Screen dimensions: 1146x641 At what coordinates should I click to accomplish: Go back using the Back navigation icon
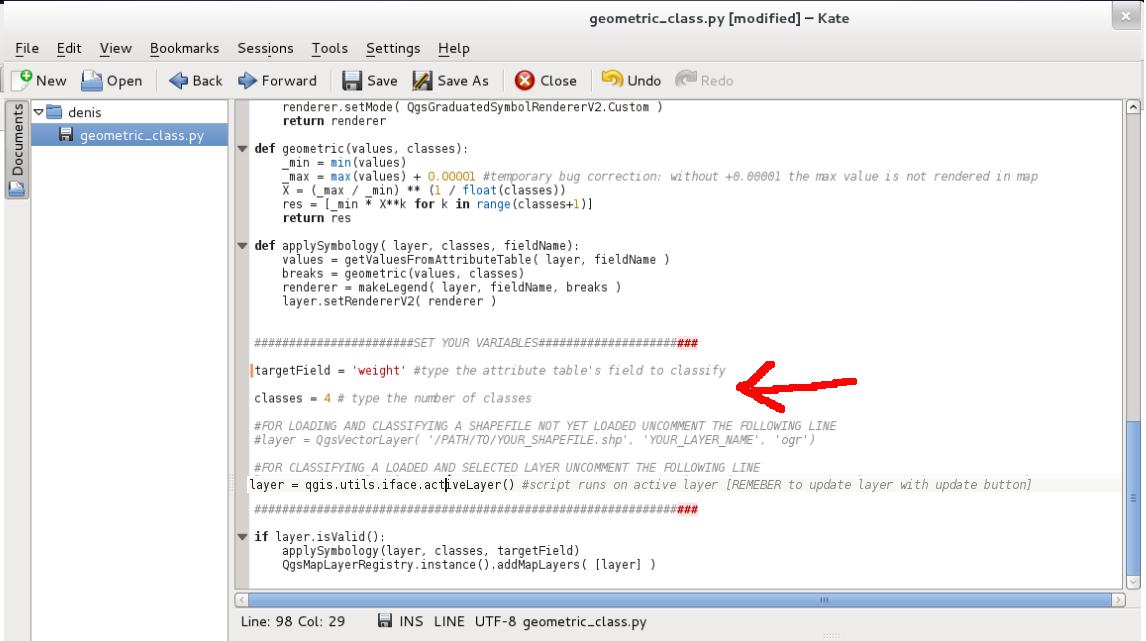[195, 80]
